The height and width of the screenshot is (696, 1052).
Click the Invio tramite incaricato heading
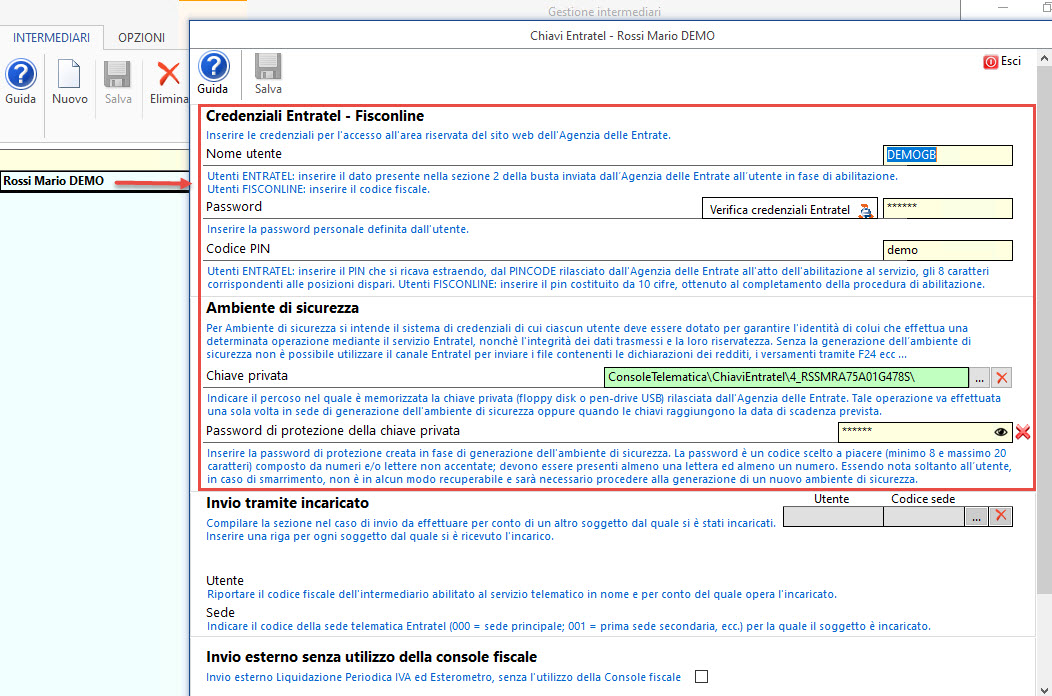pyautogui.click(x=287, y=503)
